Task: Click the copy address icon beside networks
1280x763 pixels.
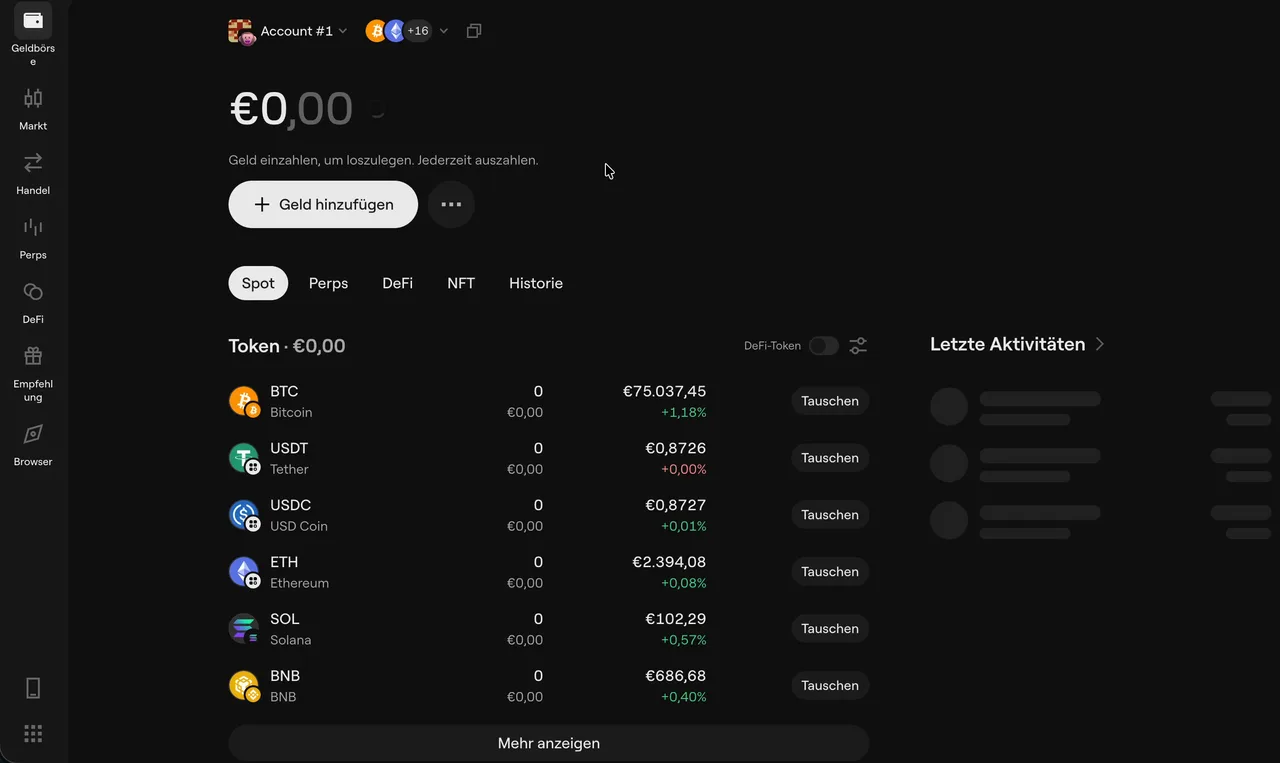Action: pyautogui.click(x=474, y=31)
